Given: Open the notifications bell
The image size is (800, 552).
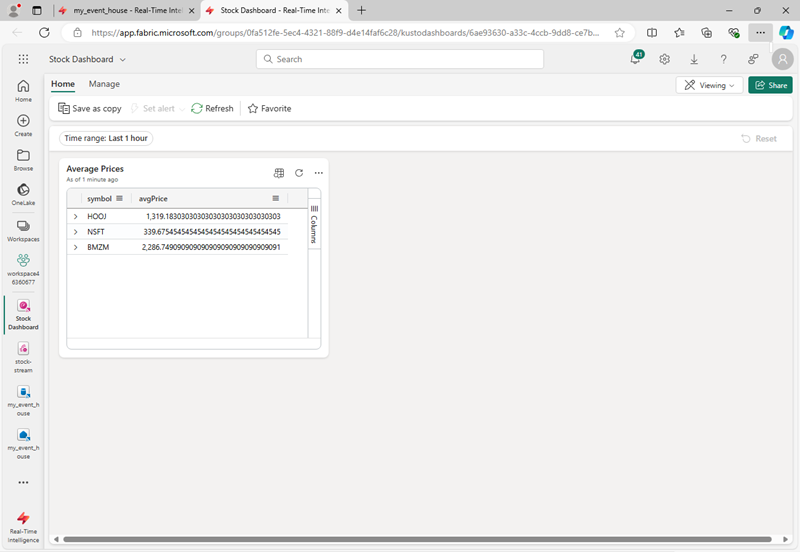Looking at the screenshot, I should [636, 59].
